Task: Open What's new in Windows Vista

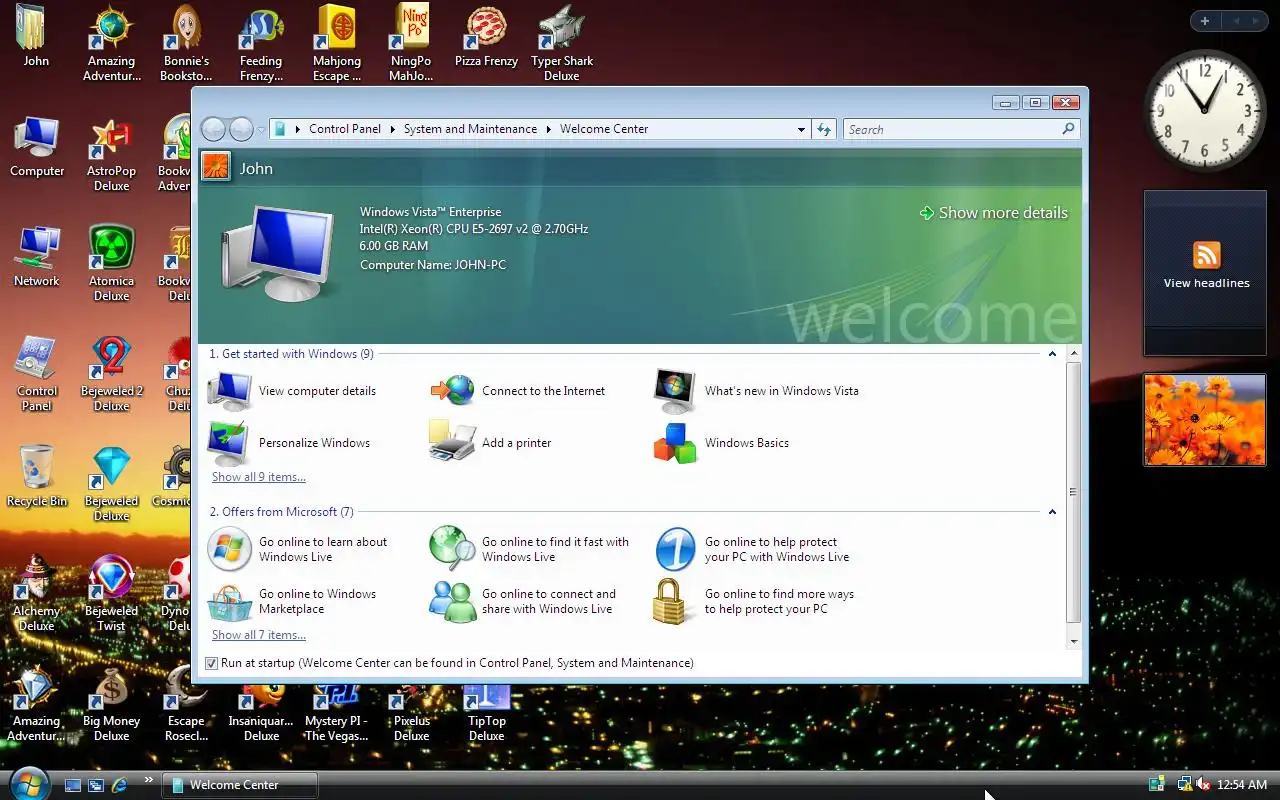Action: click(x=757, y=391)
